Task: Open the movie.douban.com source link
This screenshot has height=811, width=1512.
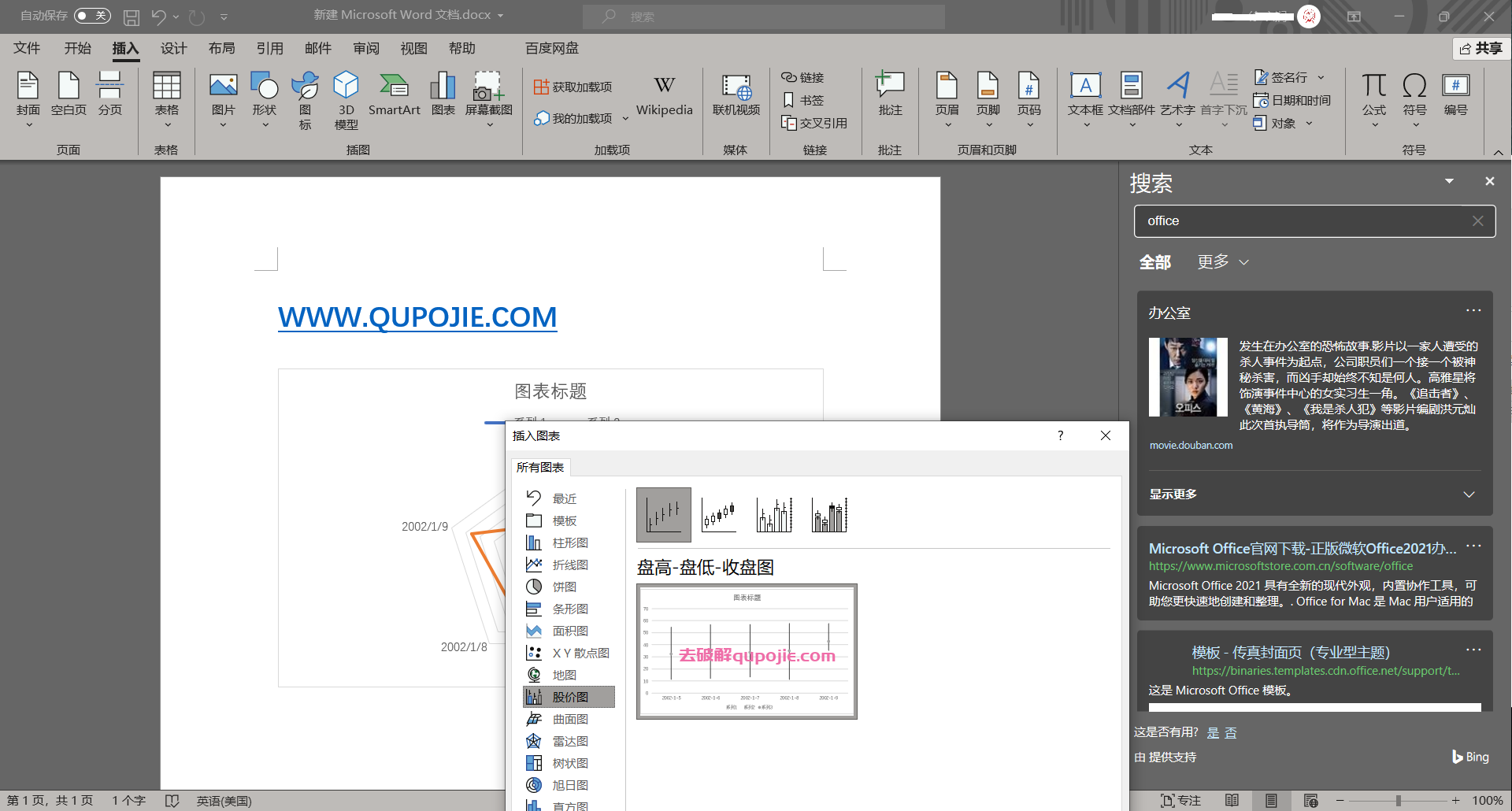Action: [x=1191, y=446]
